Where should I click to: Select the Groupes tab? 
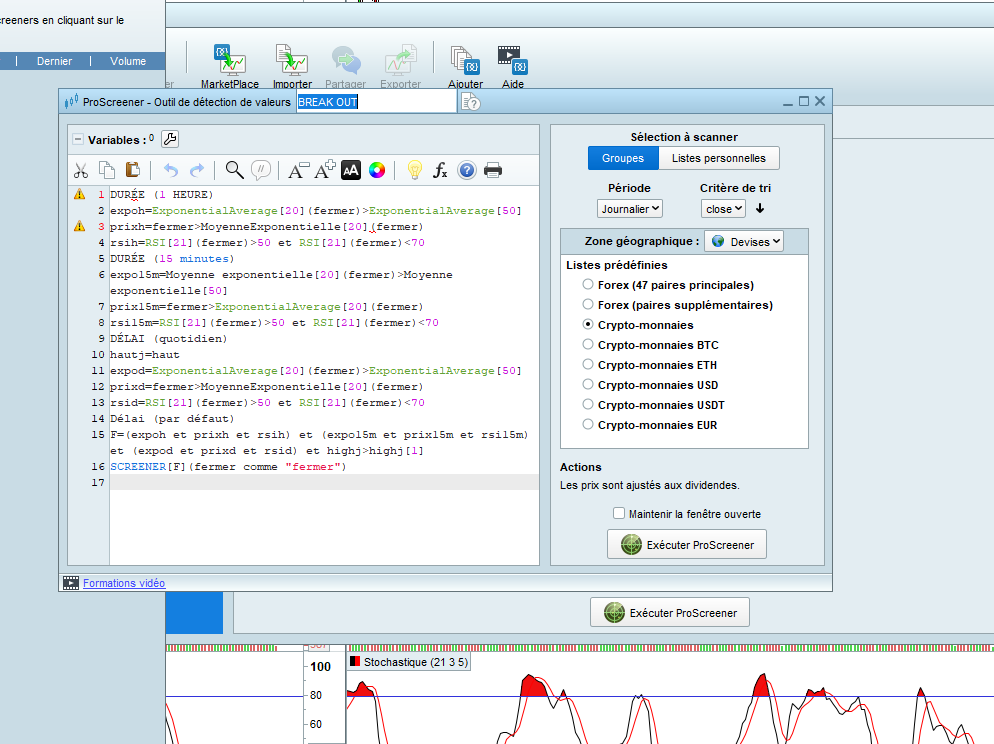(x=623, y=158)
